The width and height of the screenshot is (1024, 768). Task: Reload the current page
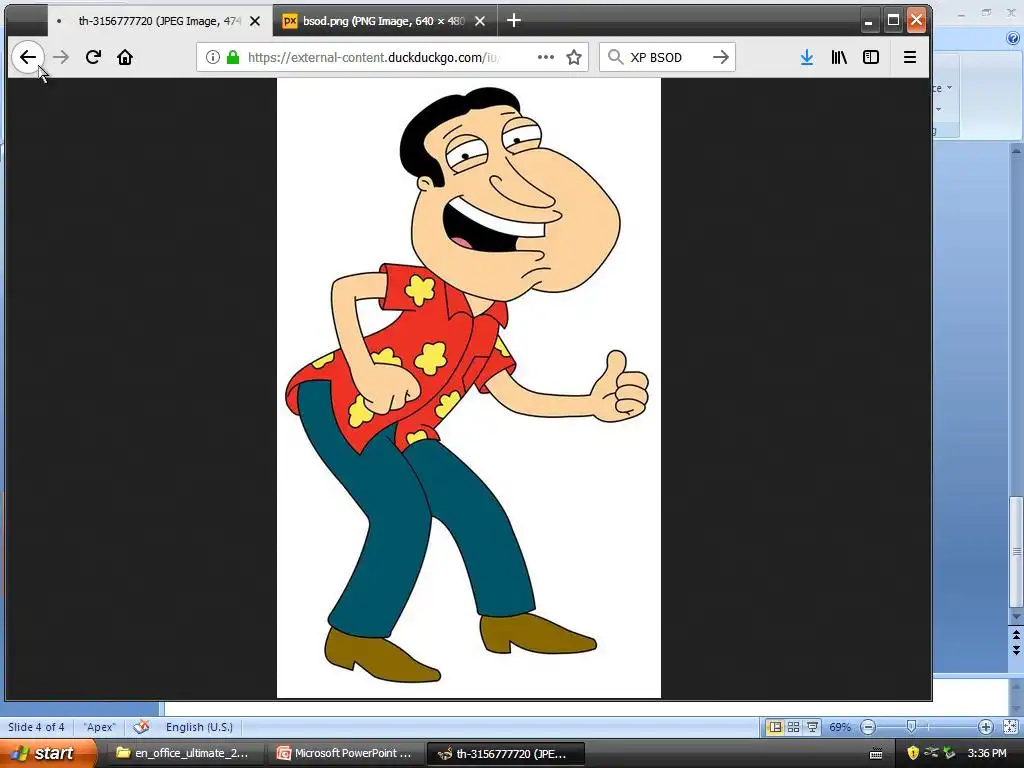click(x=93, y=57)
